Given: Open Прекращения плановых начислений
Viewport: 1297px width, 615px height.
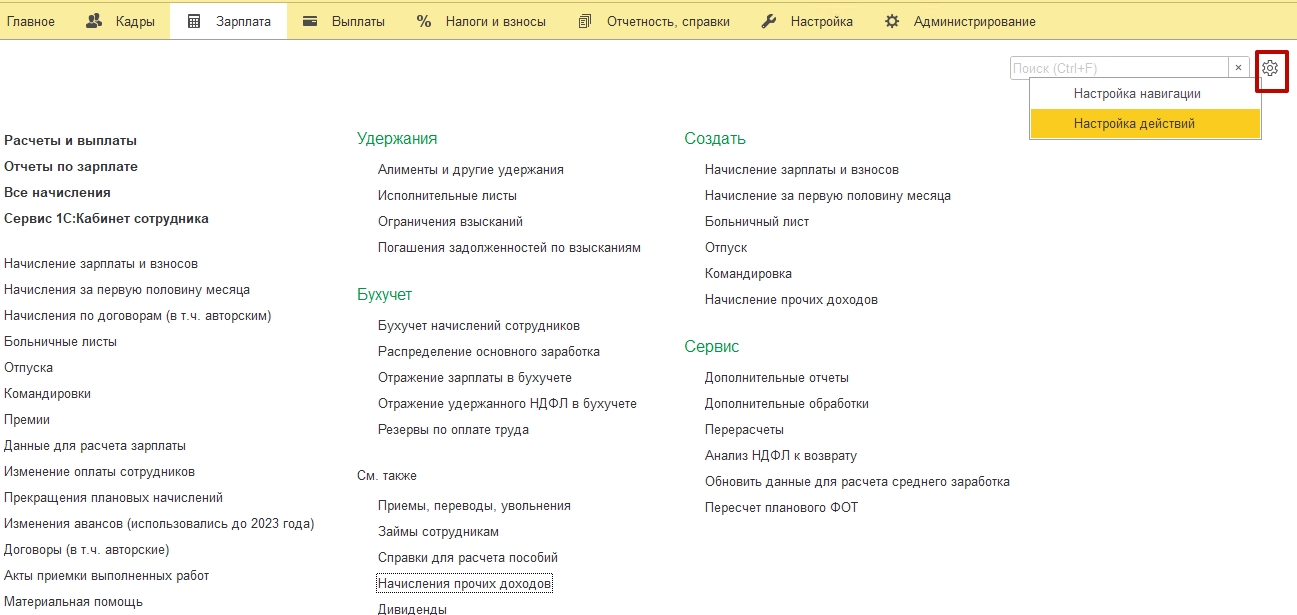Looking at the screenshot, I should pyautogui.click(x=113, y=498).
